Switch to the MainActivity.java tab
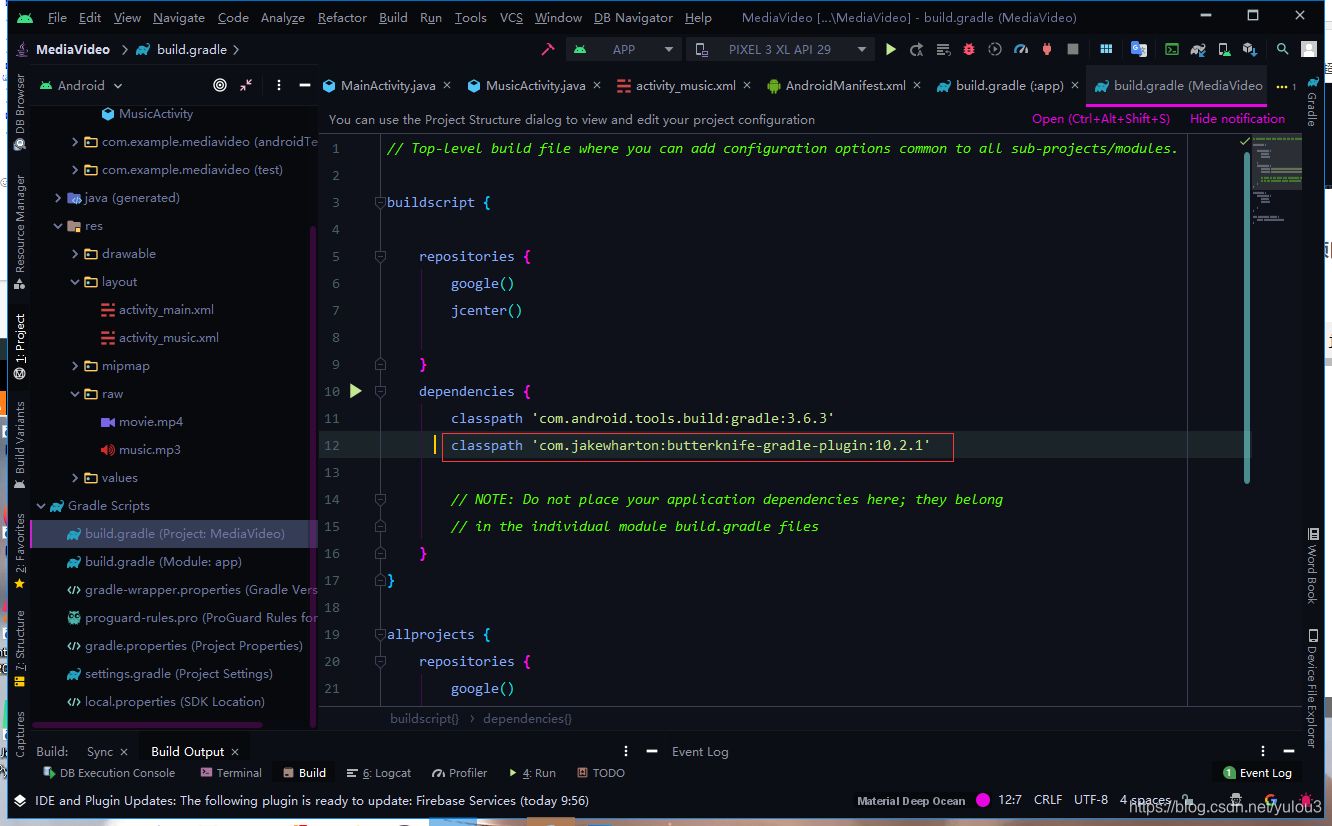 [x=387, y=86]
